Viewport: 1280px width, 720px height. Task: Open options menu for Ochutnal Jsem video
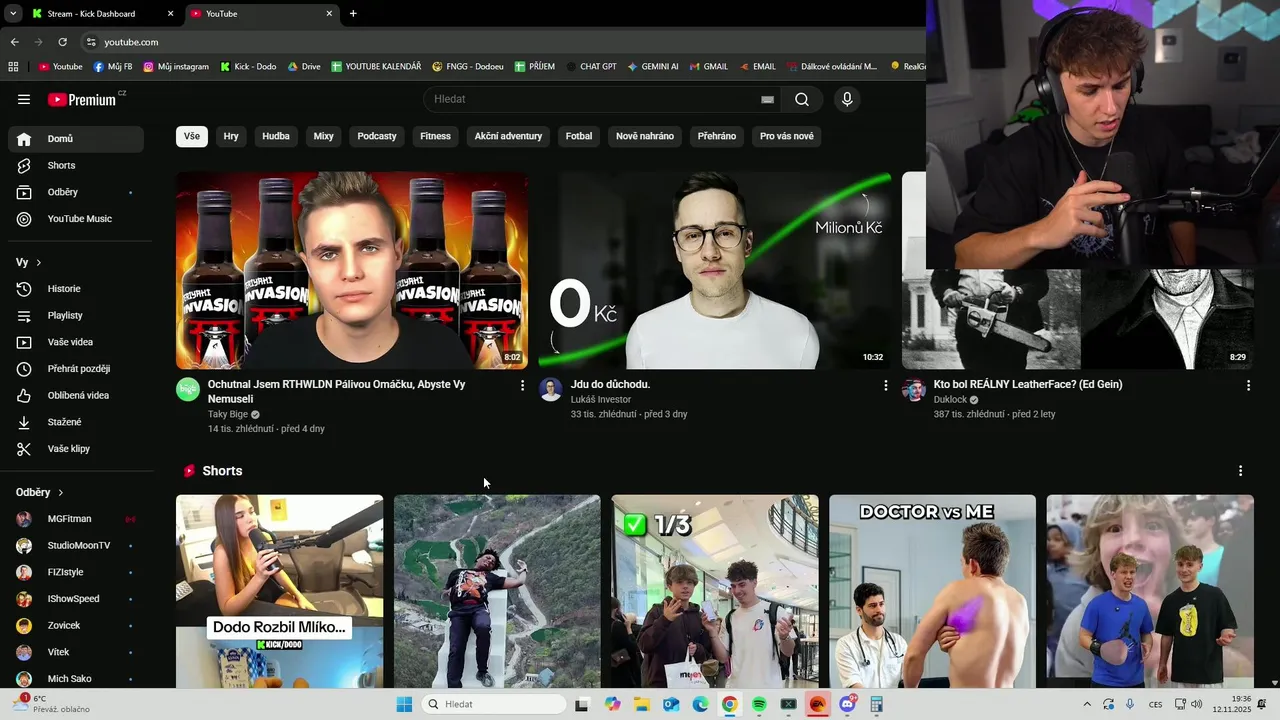pyautogui.click(x=522, y=385)
